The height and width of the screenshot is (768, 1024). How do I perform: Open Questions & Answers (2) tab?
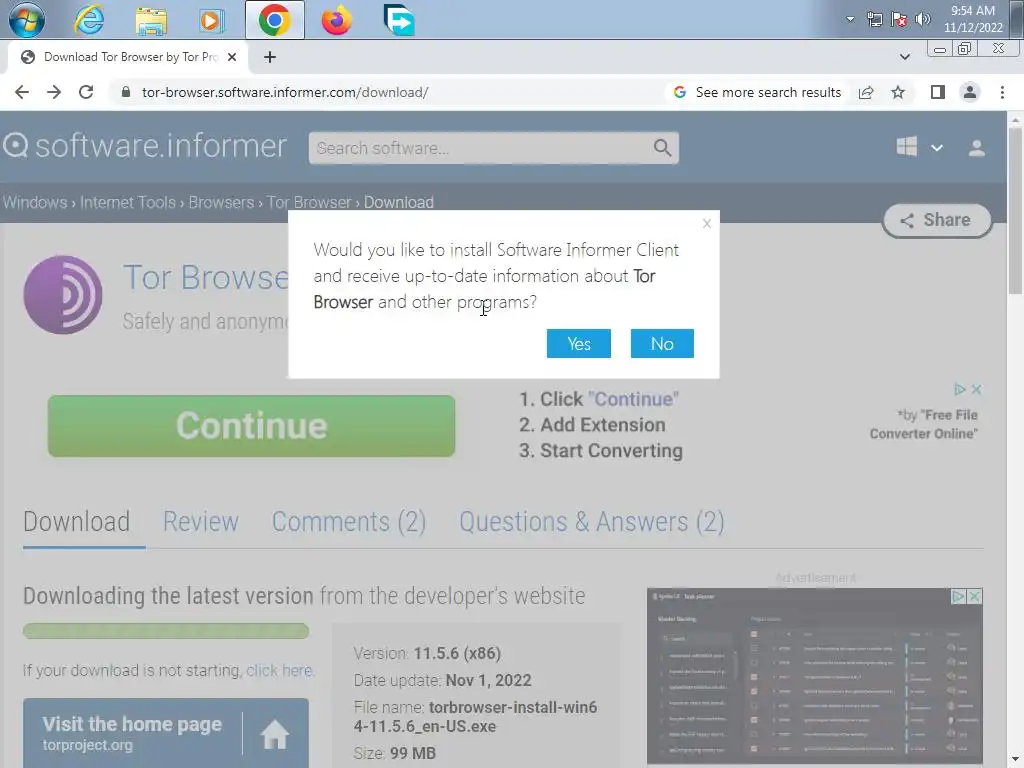pyautogui.click(x=592, y=522)
